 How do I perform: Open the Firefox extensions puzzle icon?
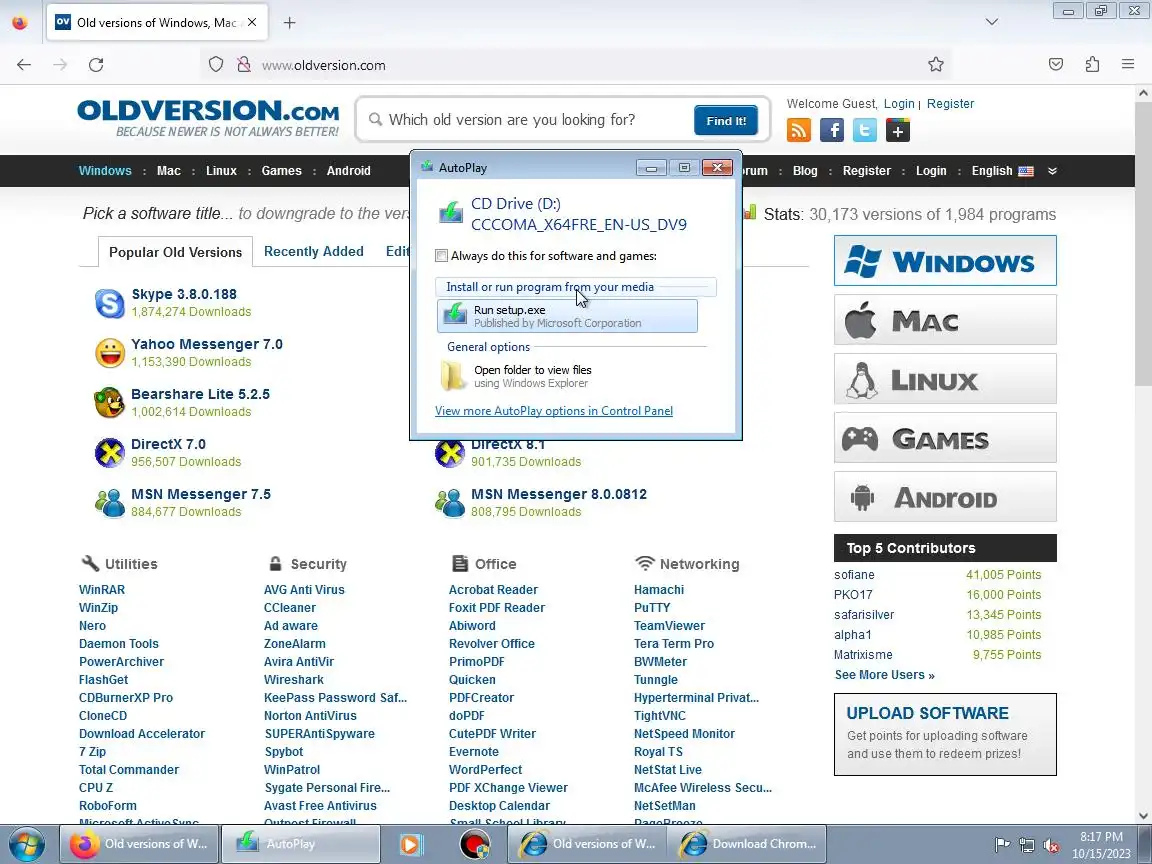[1092, 65]
